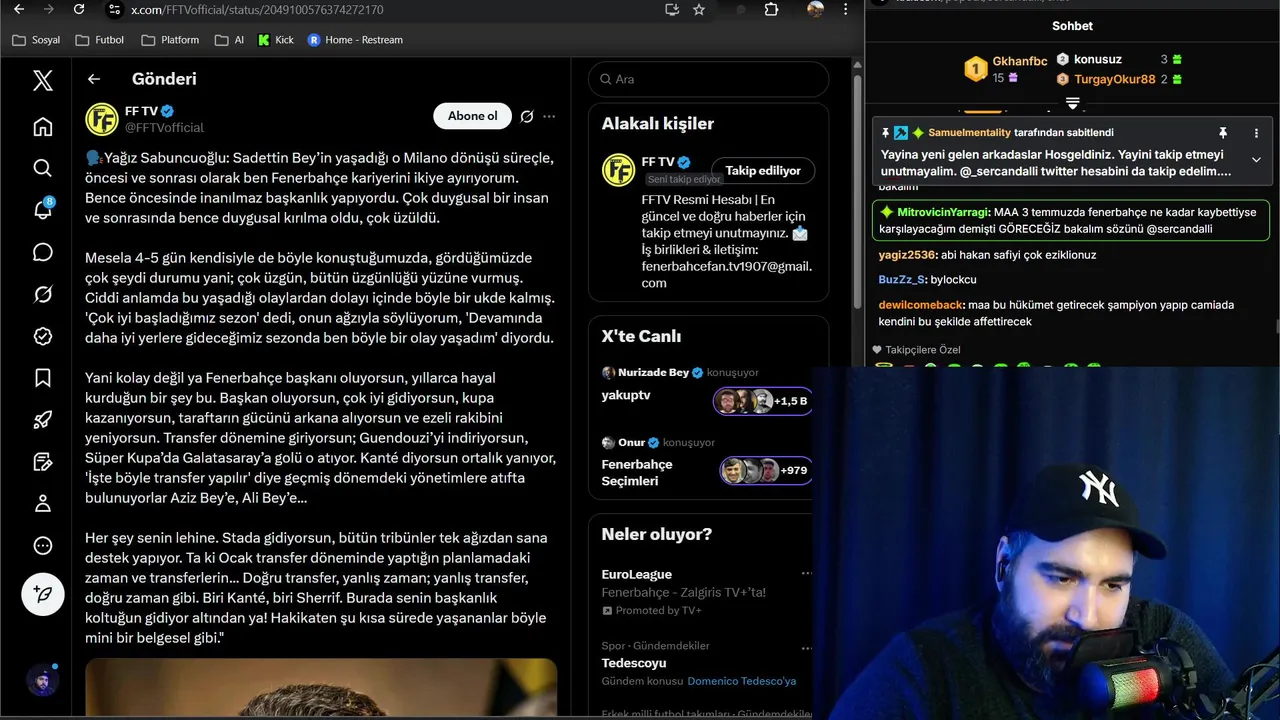Open the browser profile avatar
Viewport: 1280px width, 720px height.
[816, 10]
